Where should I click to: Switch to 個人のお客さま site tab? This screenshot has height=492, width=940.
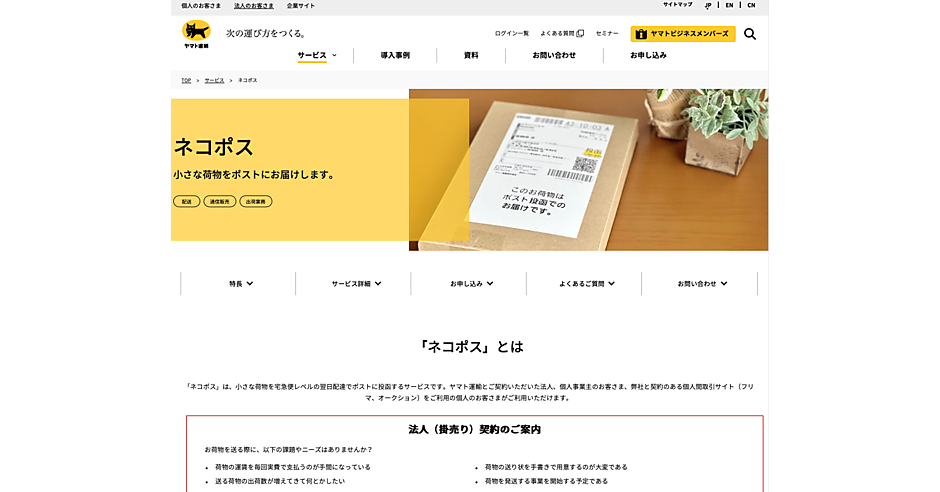201,6
